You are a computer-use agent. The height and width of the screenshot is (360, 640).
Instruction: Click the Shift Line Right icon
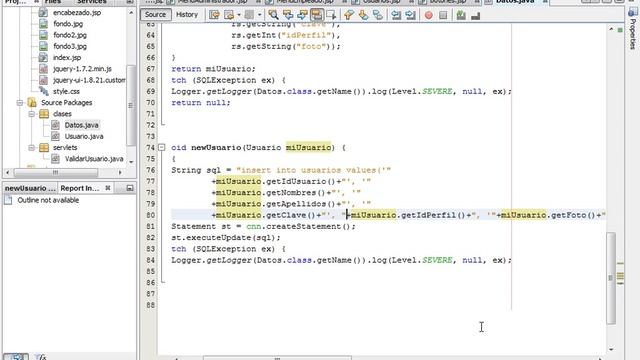coord(411,15)
